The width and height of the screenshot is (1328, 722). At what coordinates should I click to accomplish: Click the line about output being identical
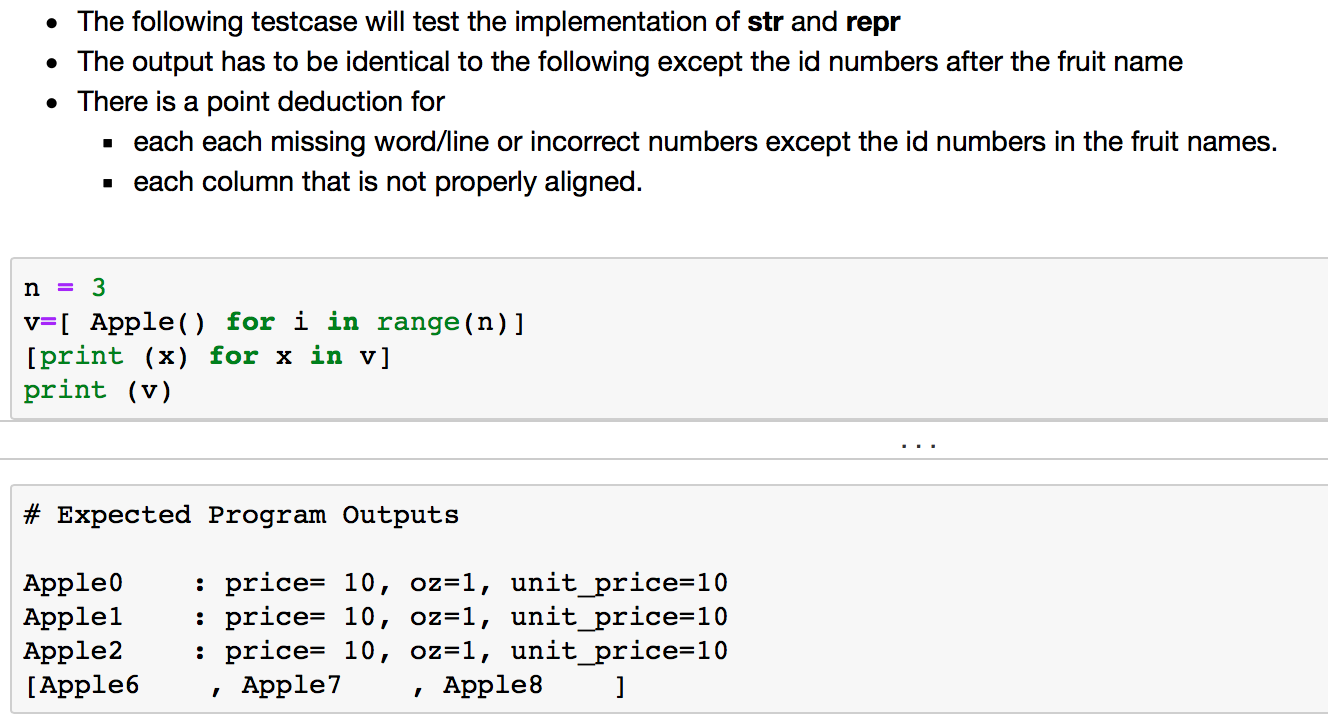tap(630, 61)
